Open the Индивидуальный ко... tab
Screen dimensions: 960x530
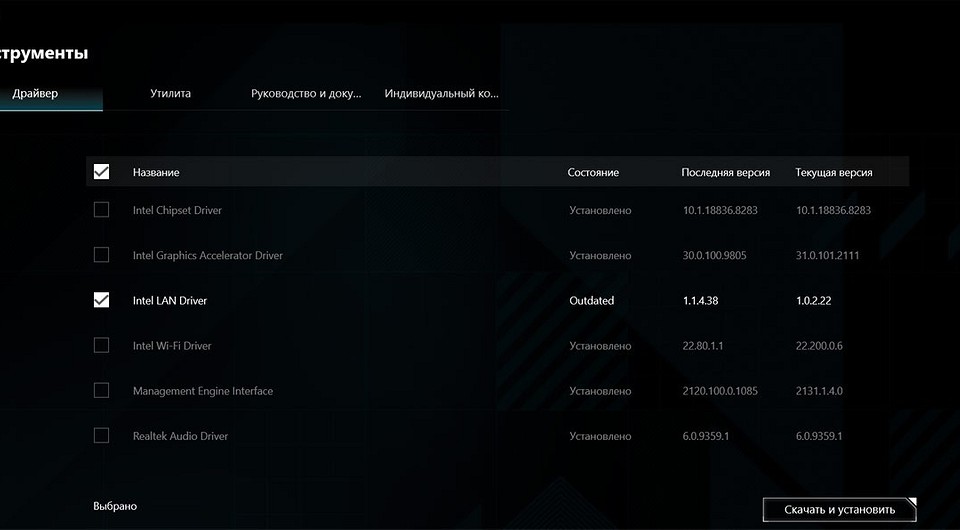tap(441, 94)
